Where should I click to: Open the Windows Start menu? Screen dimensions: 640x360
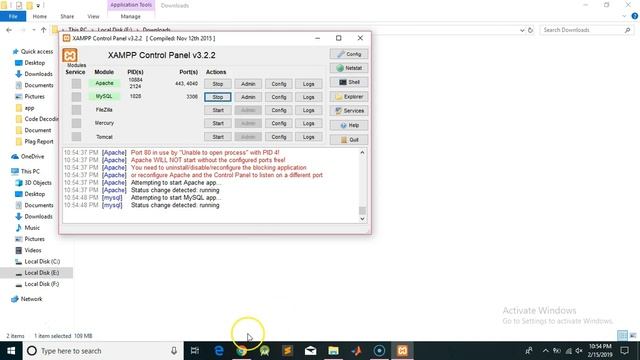click(11, 351)
